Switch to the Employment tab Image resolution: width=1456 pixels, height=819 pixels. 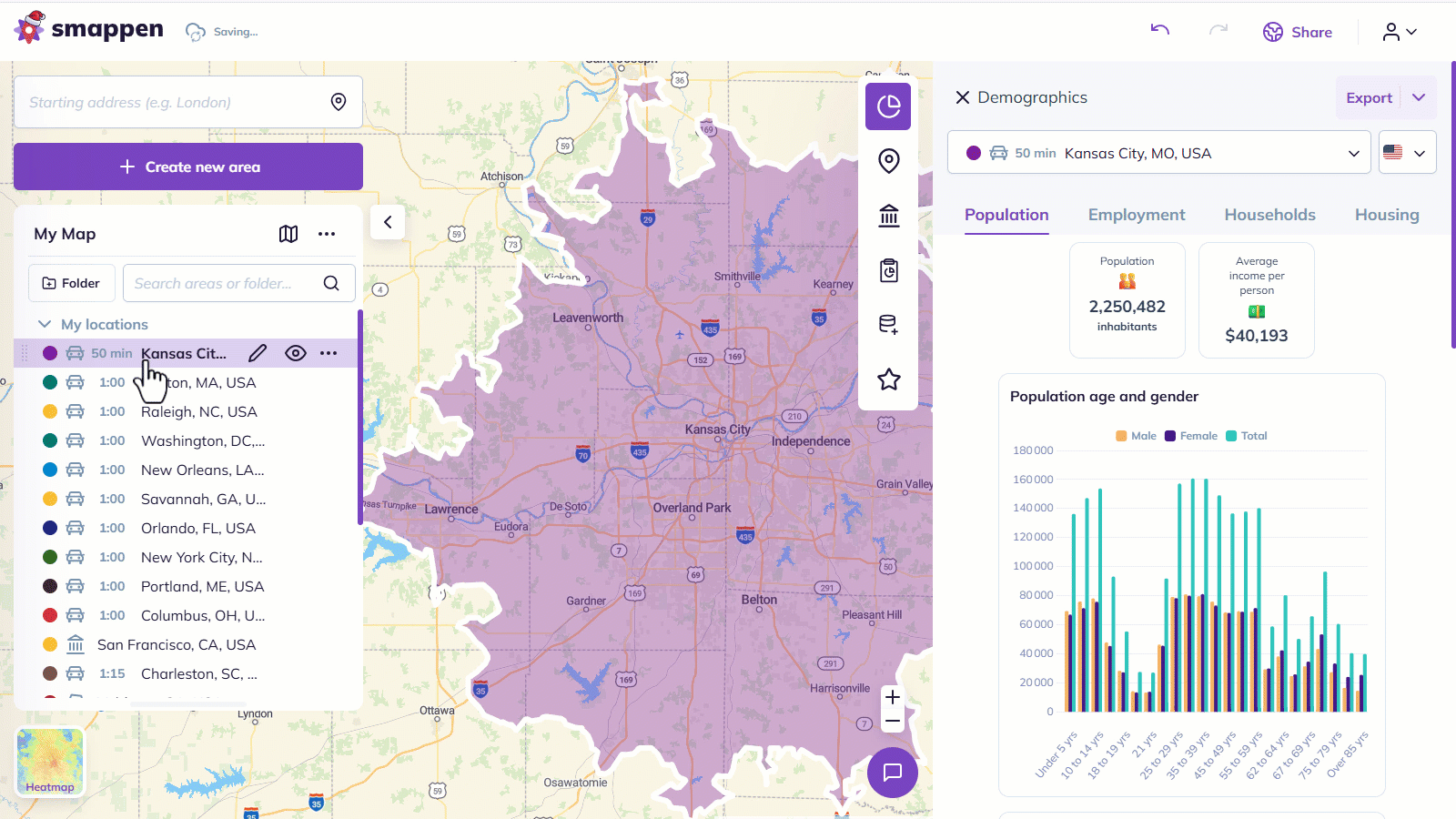coord(1136,215)
